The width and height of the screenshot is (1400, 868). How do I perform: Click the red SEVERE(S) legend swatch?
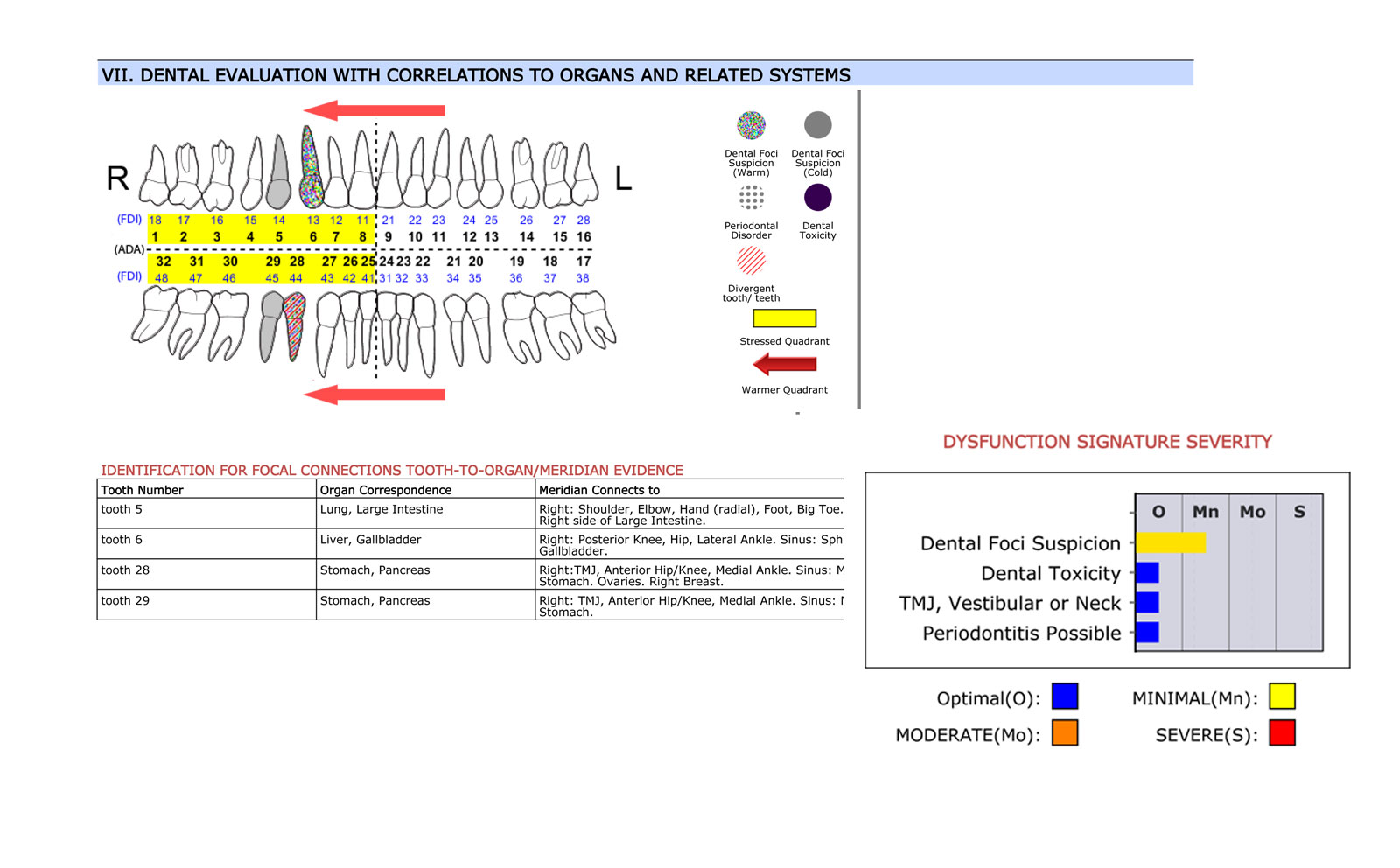[x=1282, y=733]
